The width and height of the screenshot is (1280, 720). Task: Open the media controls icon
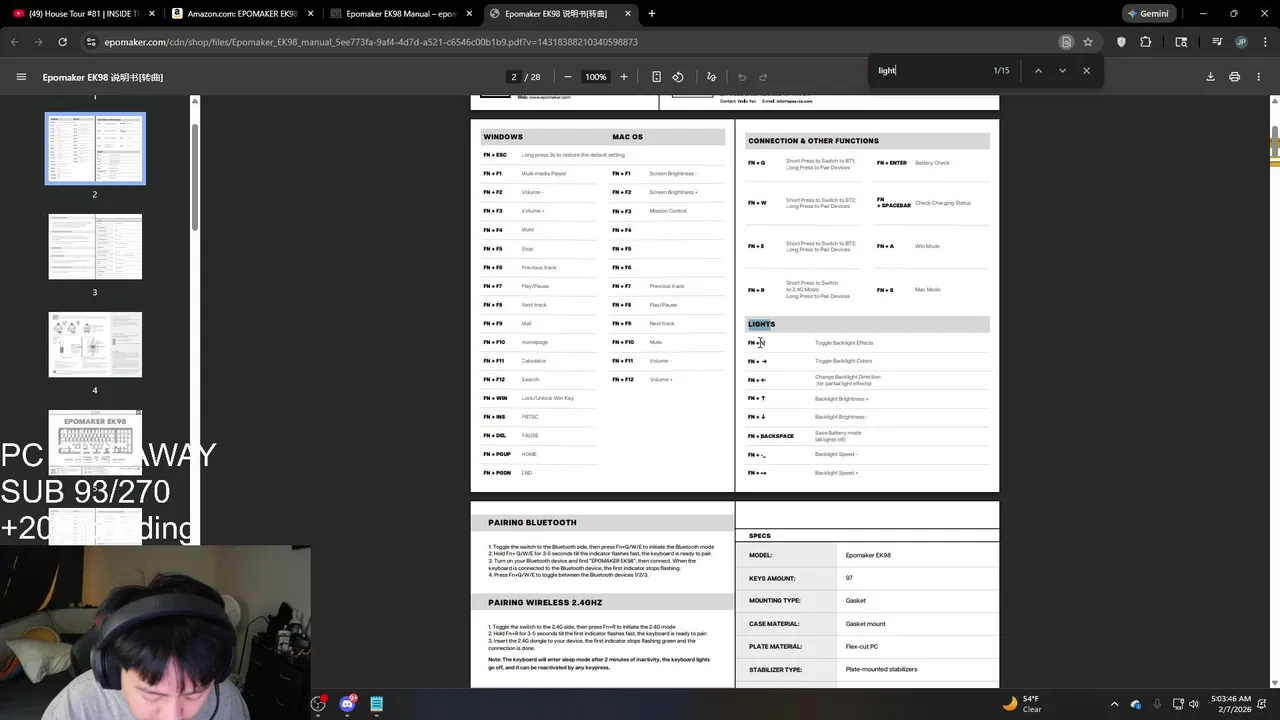[1217, 42]
